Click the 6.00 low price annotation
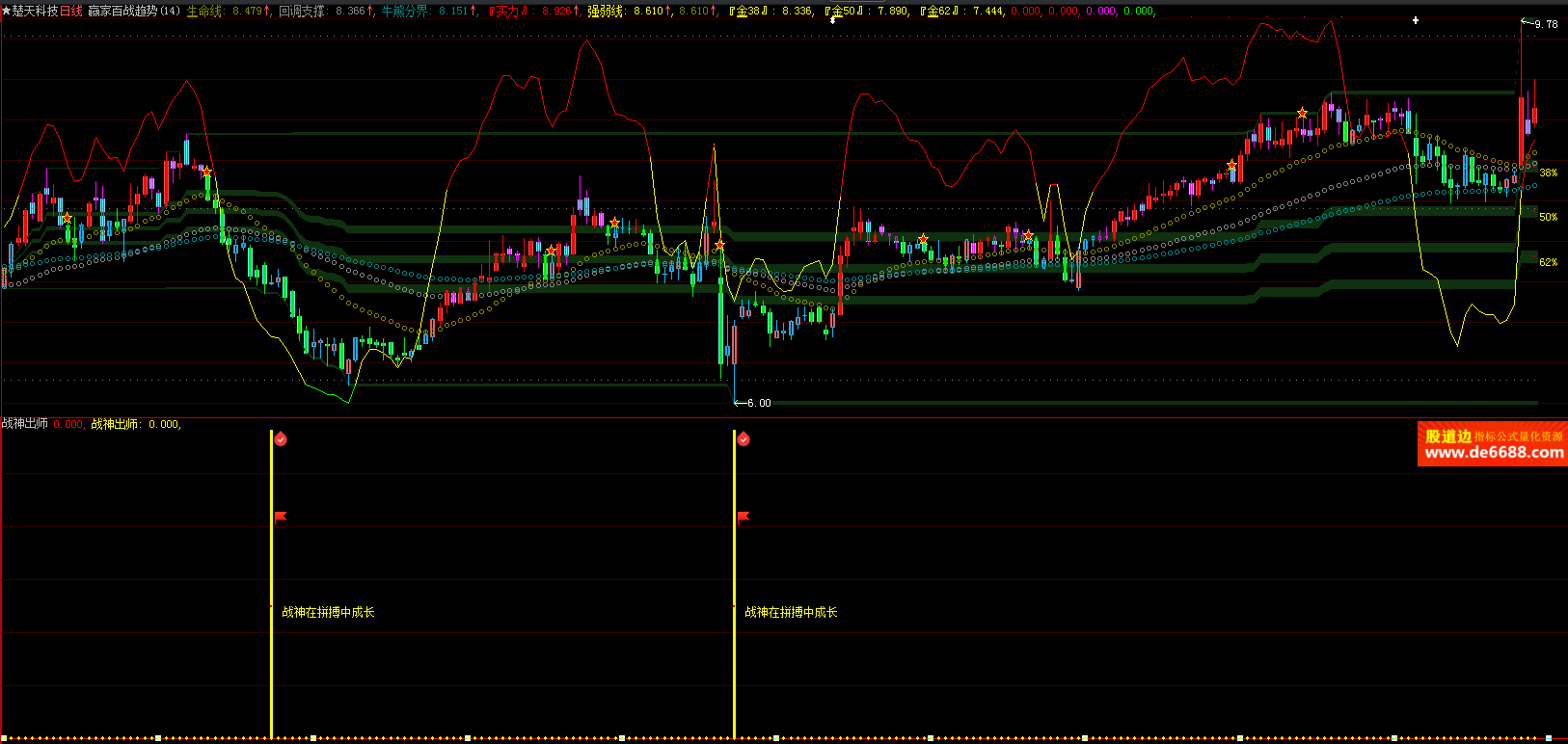This screenshot has width=1568, height=744. [x=758, y=403]
